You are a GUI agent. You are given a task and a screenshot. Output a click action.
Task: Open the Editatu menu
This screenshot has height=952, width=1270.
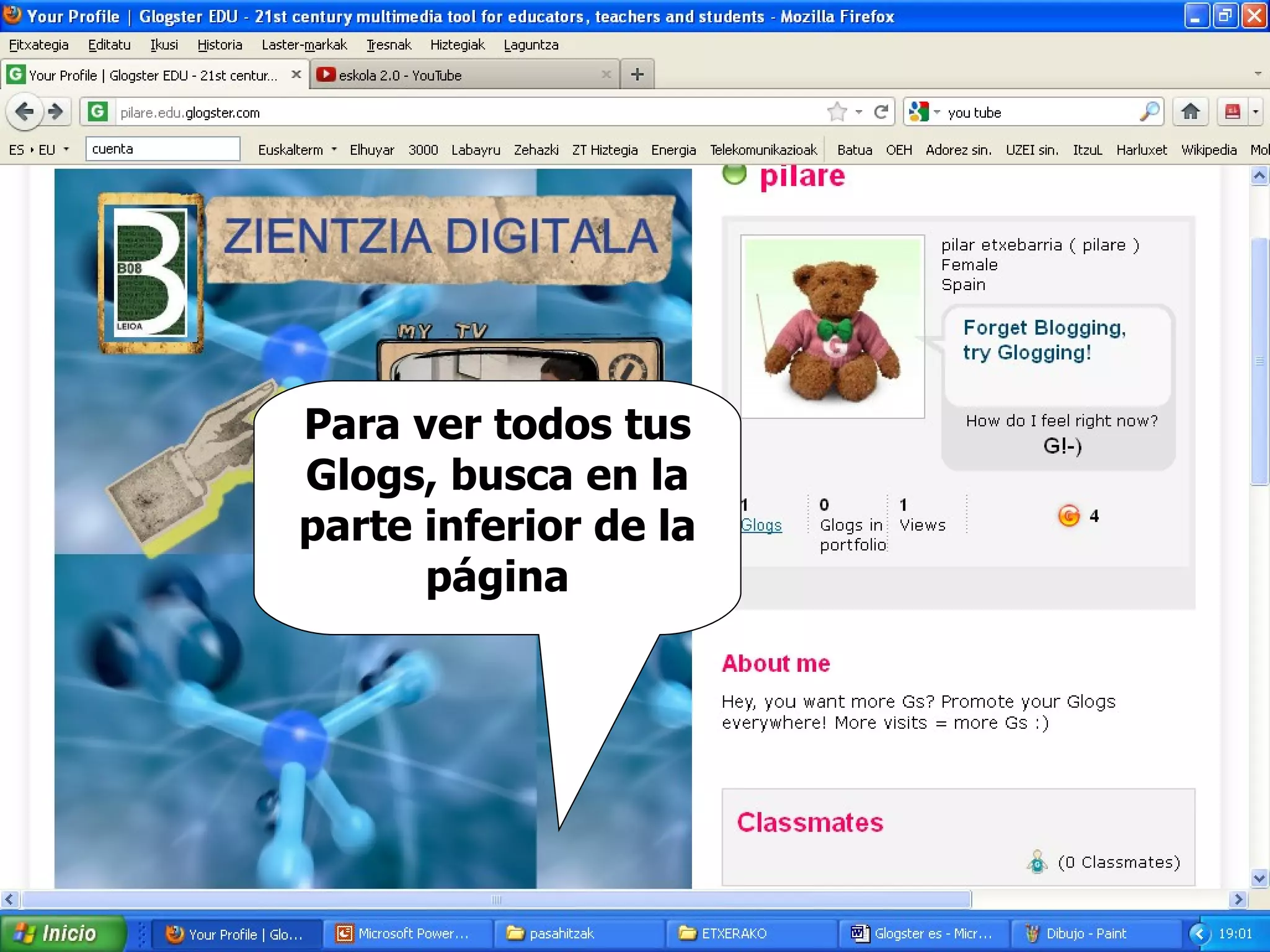coord(109,45)
